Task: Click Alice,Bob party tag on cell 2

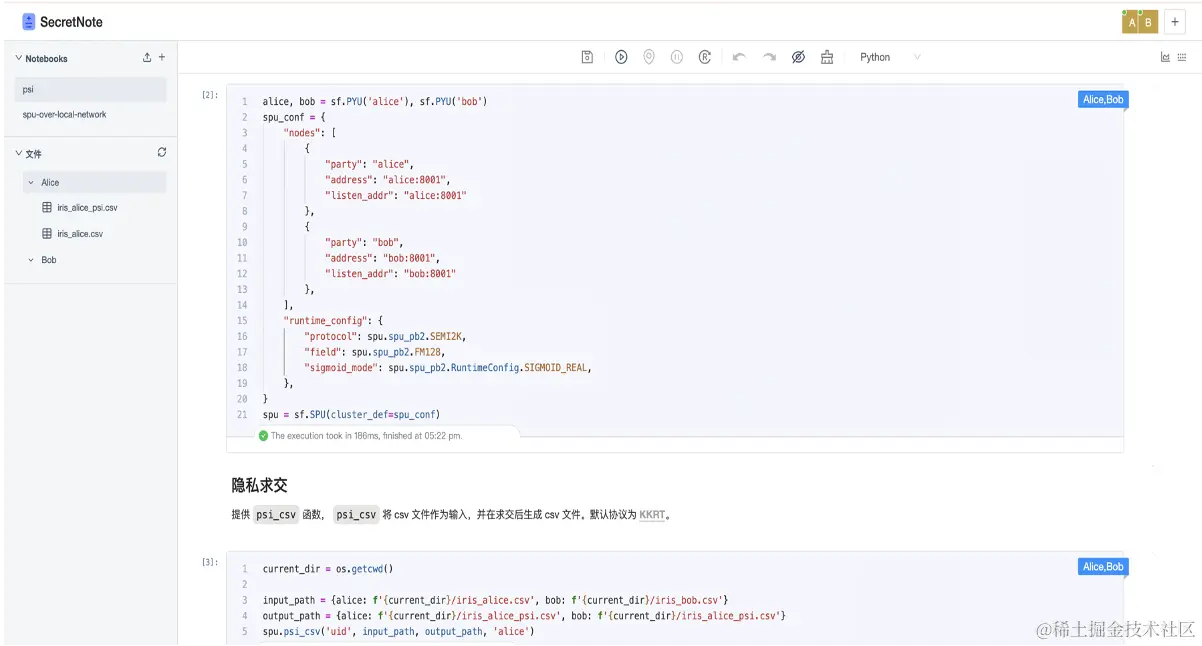Action: [x=1103, y=99]
